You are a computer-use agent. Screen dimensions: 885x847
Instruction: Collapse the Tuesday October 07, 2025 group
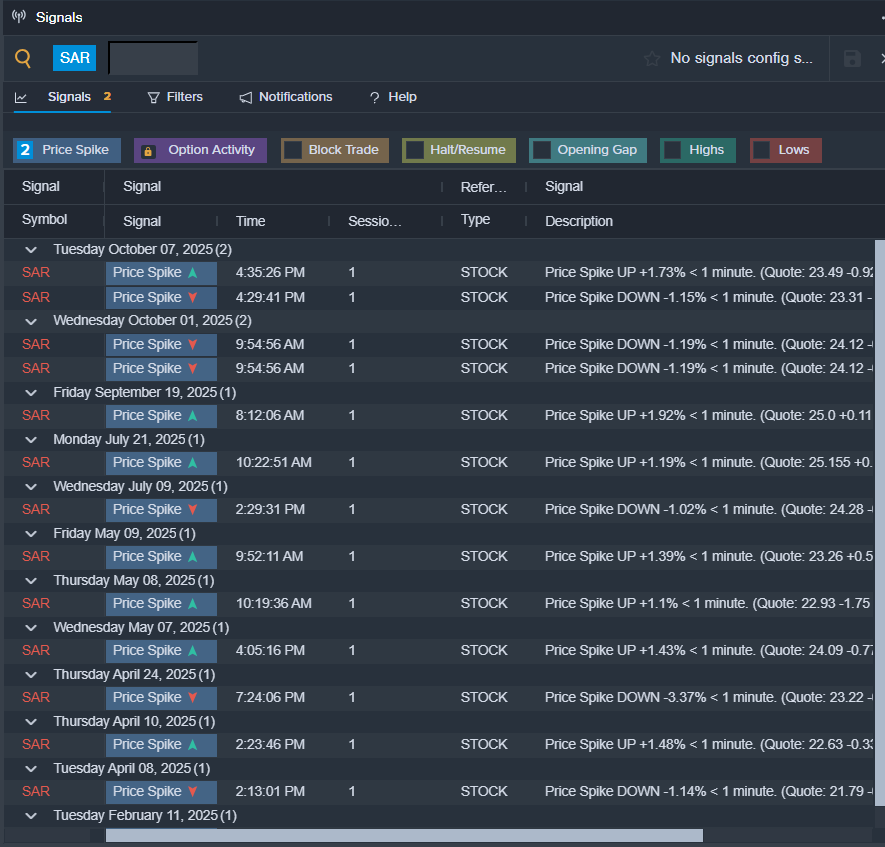(x=31, y=249)
